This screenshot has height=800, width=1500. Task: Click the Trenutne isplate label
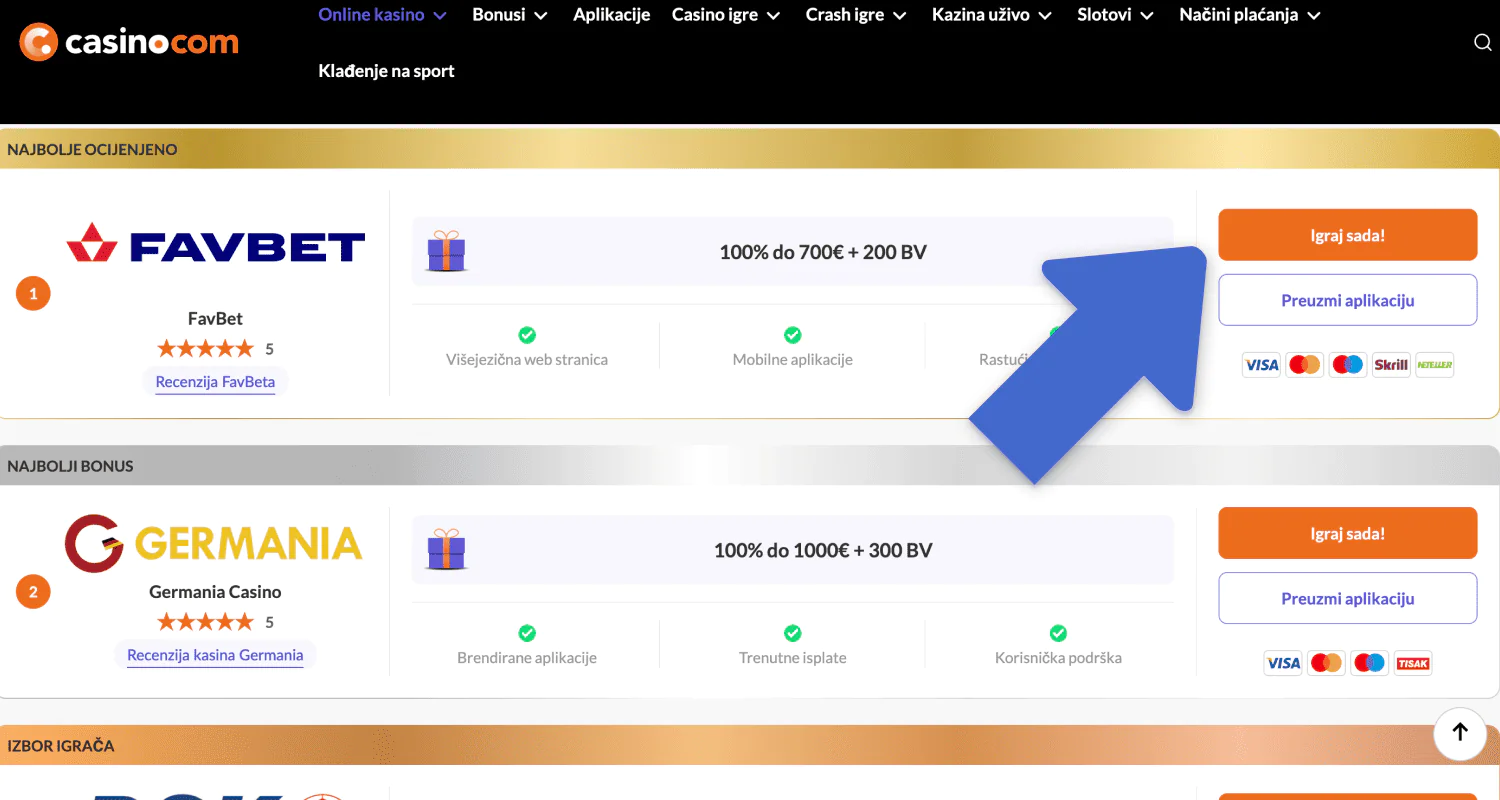pyautogui.click(x=793, y=658)
